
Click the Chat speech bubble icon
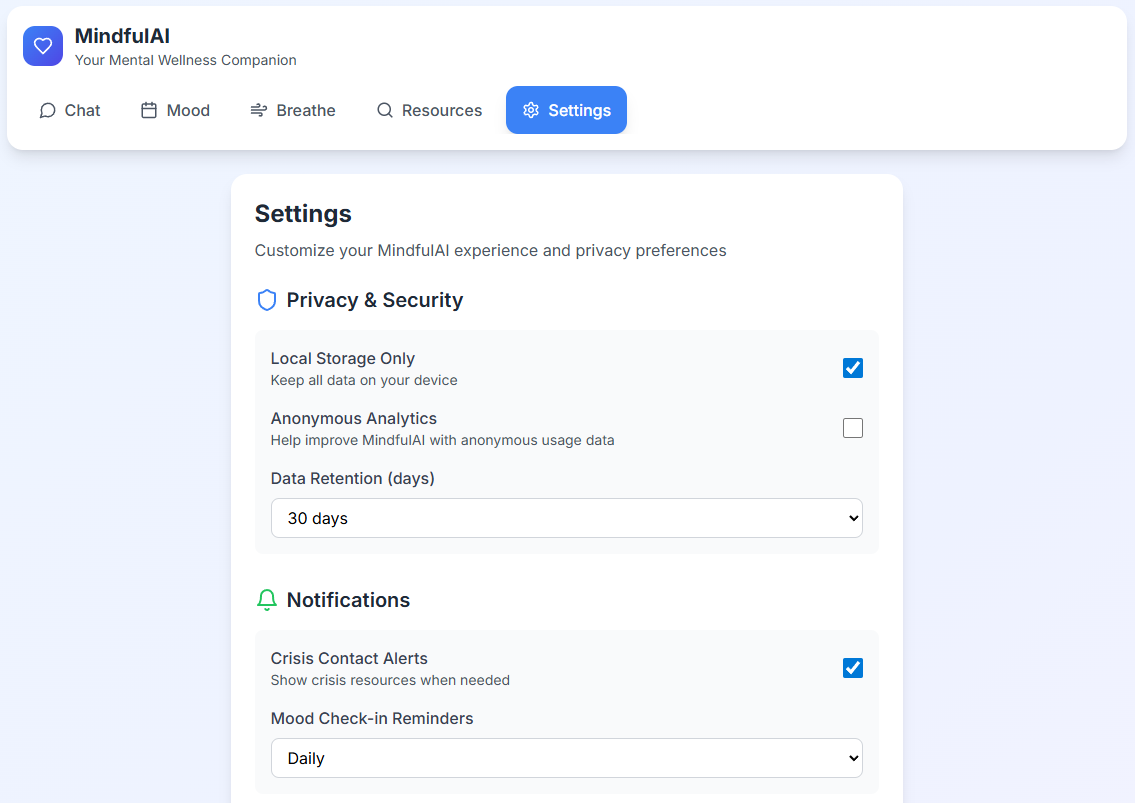[47, 110]
